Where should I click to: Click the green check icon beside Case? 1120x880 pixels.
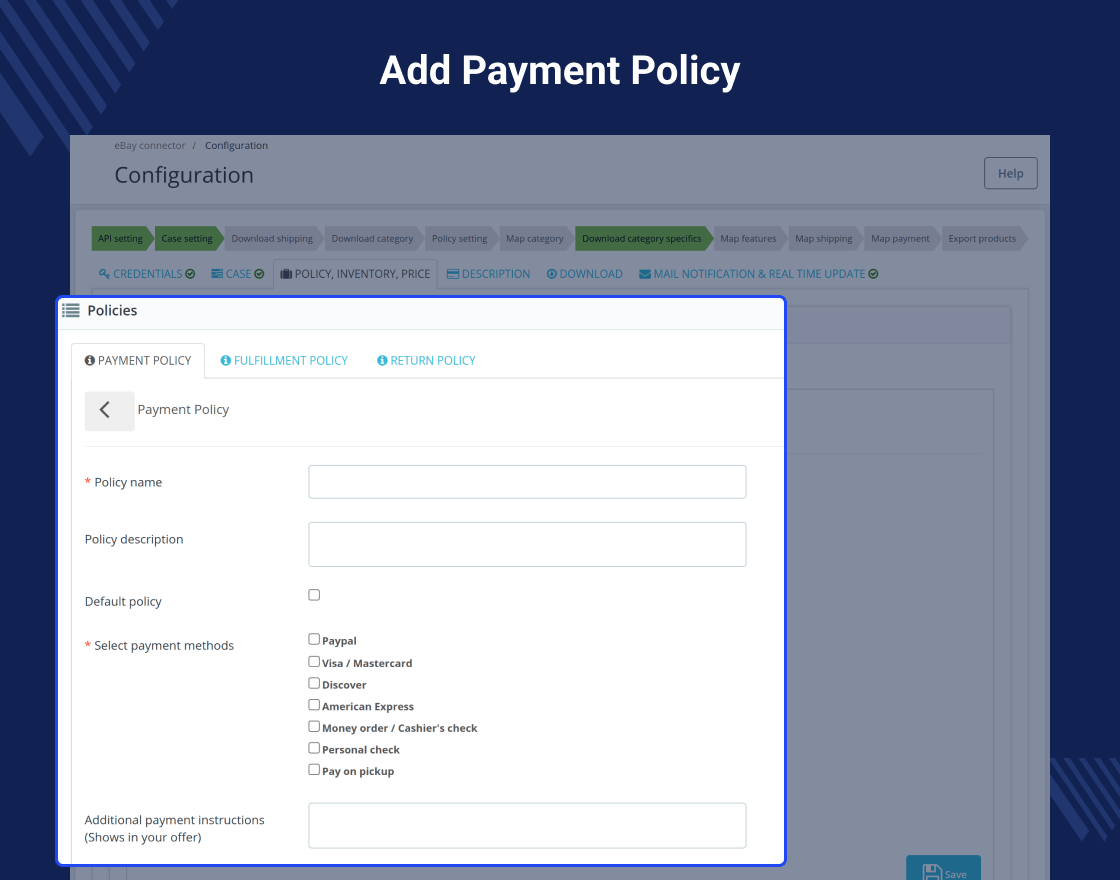coord(259,274)
